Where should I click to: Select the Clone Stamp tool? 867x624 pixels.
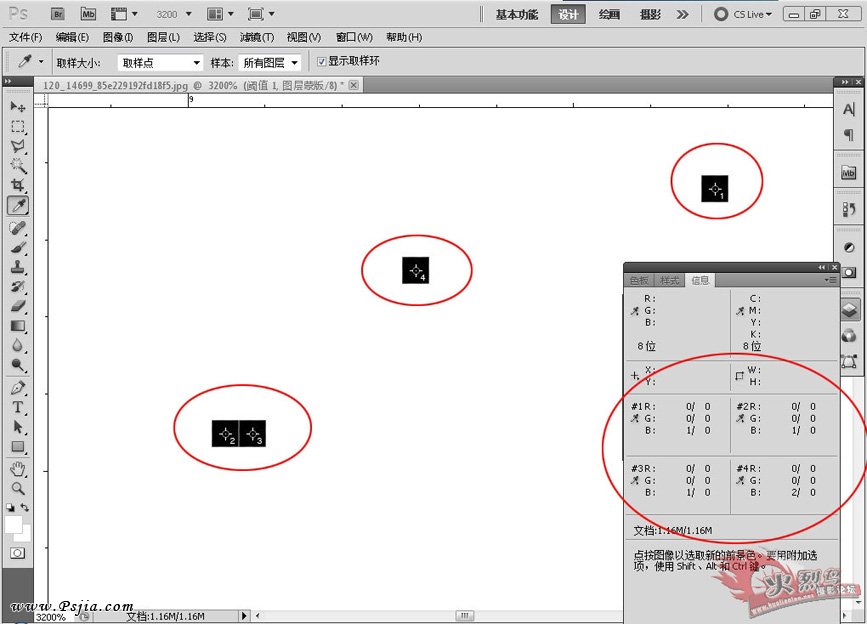point(18,267)
